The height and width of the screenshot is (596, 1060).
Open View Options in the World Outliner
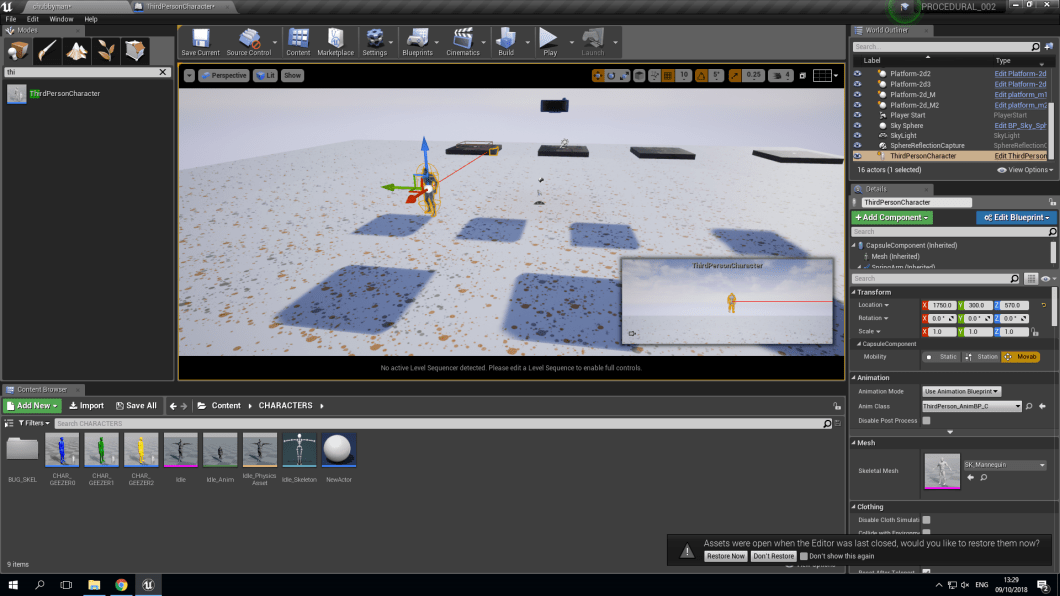[x=1023, y=168]
